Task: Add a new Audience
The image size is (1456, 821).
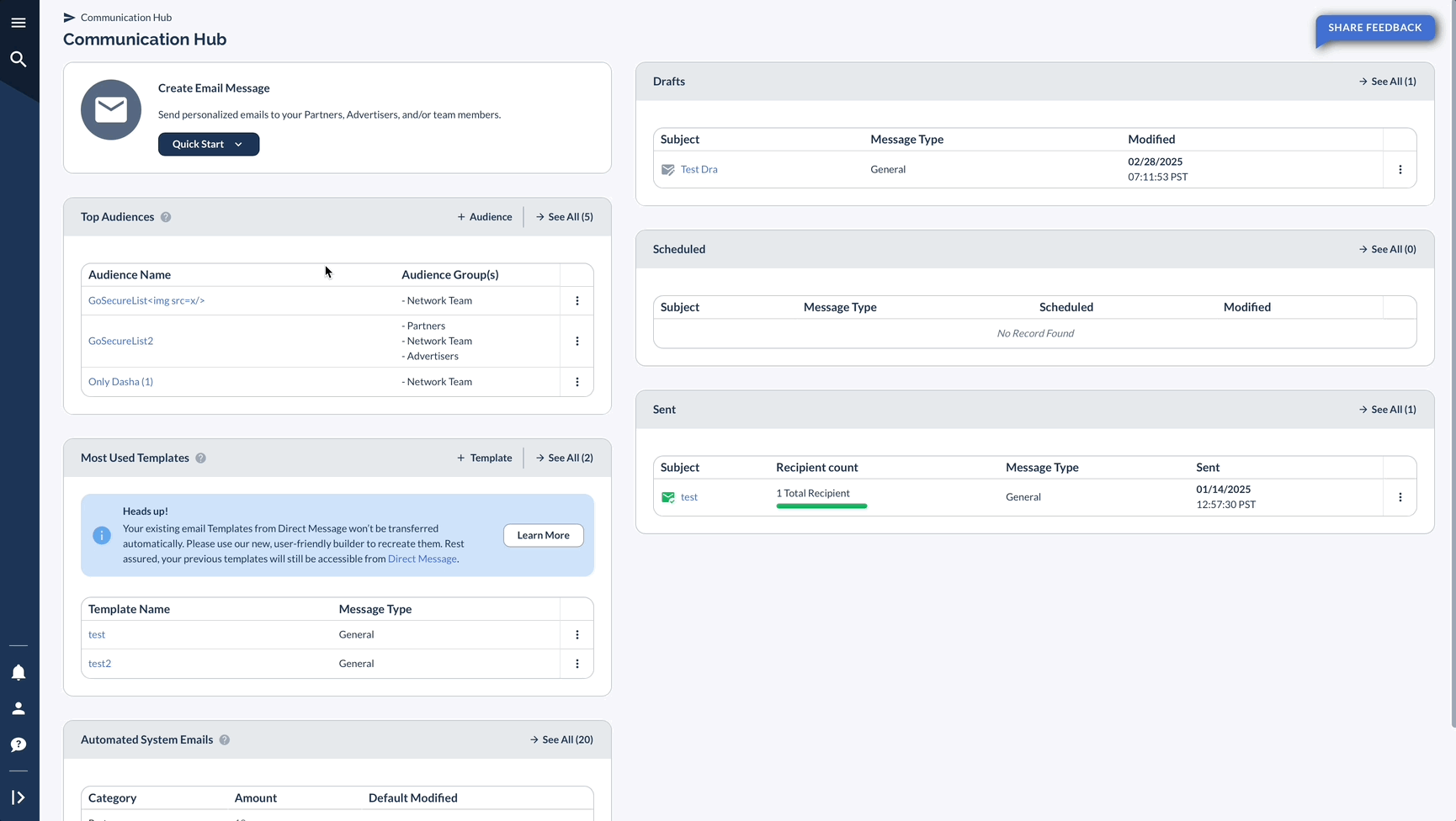Action: [485, 217]
